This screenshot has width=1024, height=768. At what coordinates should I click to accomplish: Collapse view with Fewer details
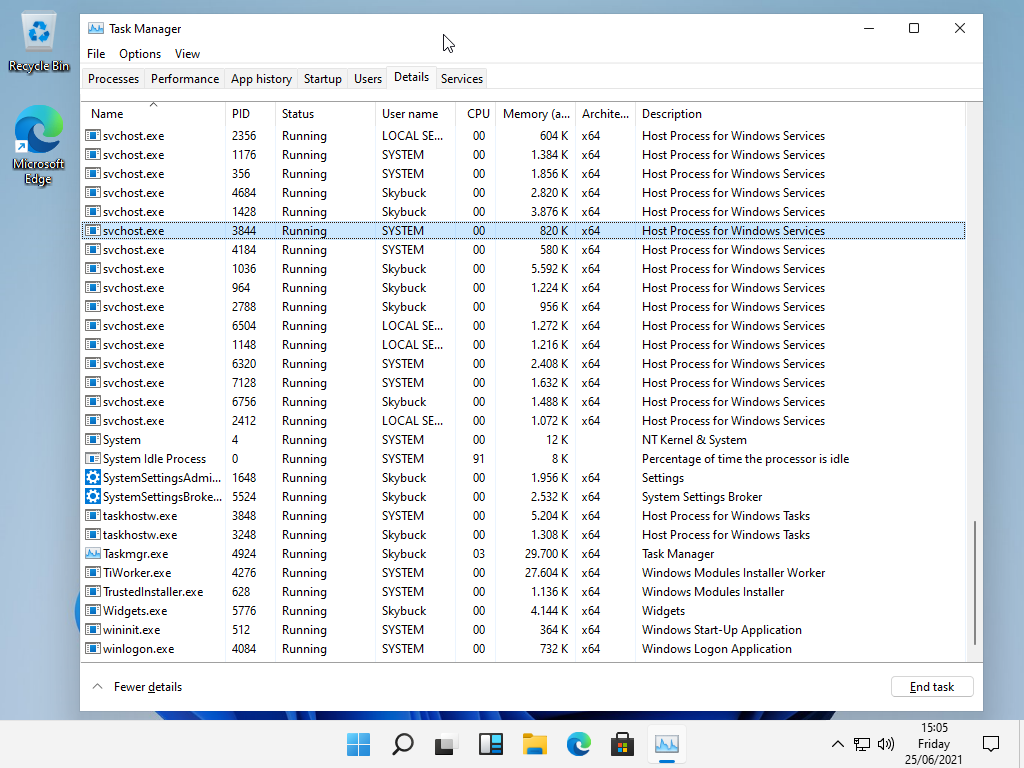click(137, 687)
